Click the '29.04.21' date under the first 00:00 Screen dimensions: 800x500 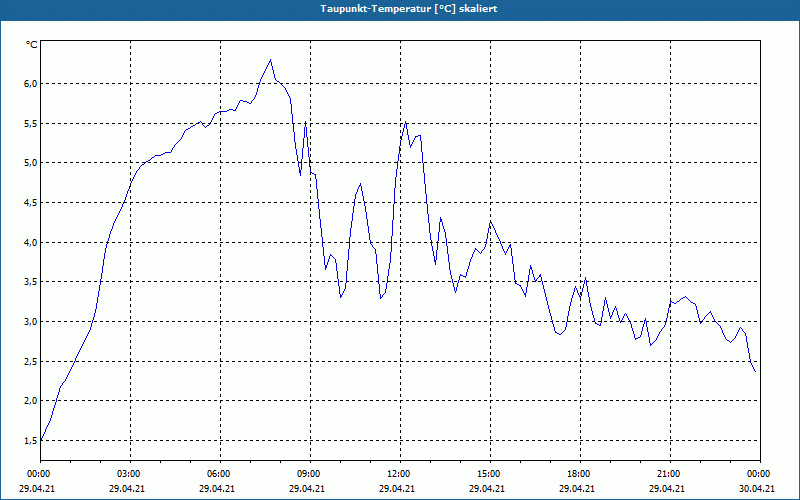coord(37,489)
